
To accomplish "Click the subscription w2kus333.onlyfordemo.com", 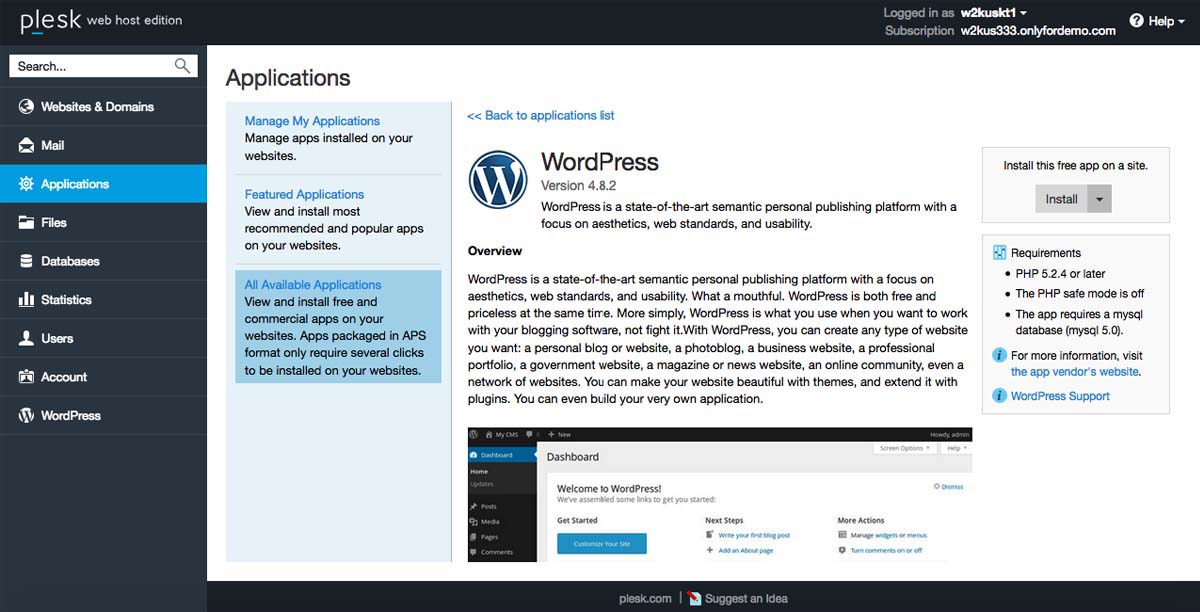I will tap(1038, 31).
